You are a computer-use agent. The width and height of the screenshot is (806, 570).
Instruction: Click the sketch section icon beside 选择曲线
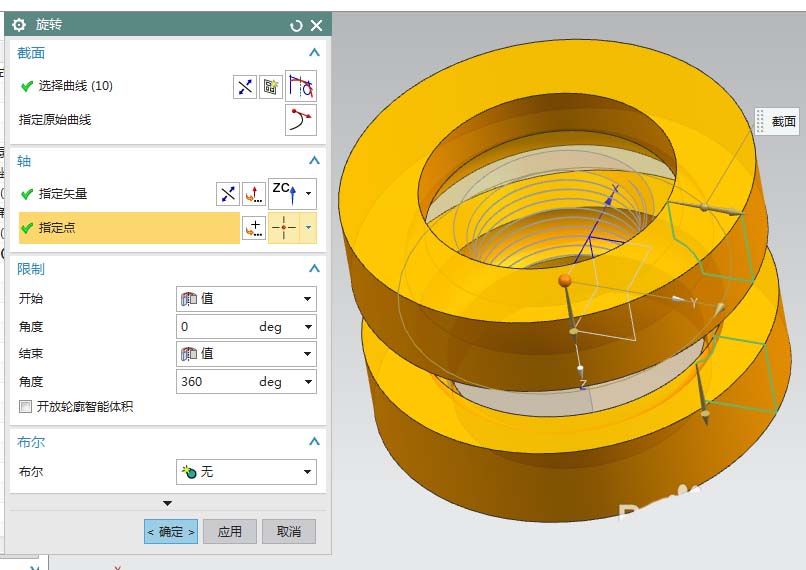point(270,87)
